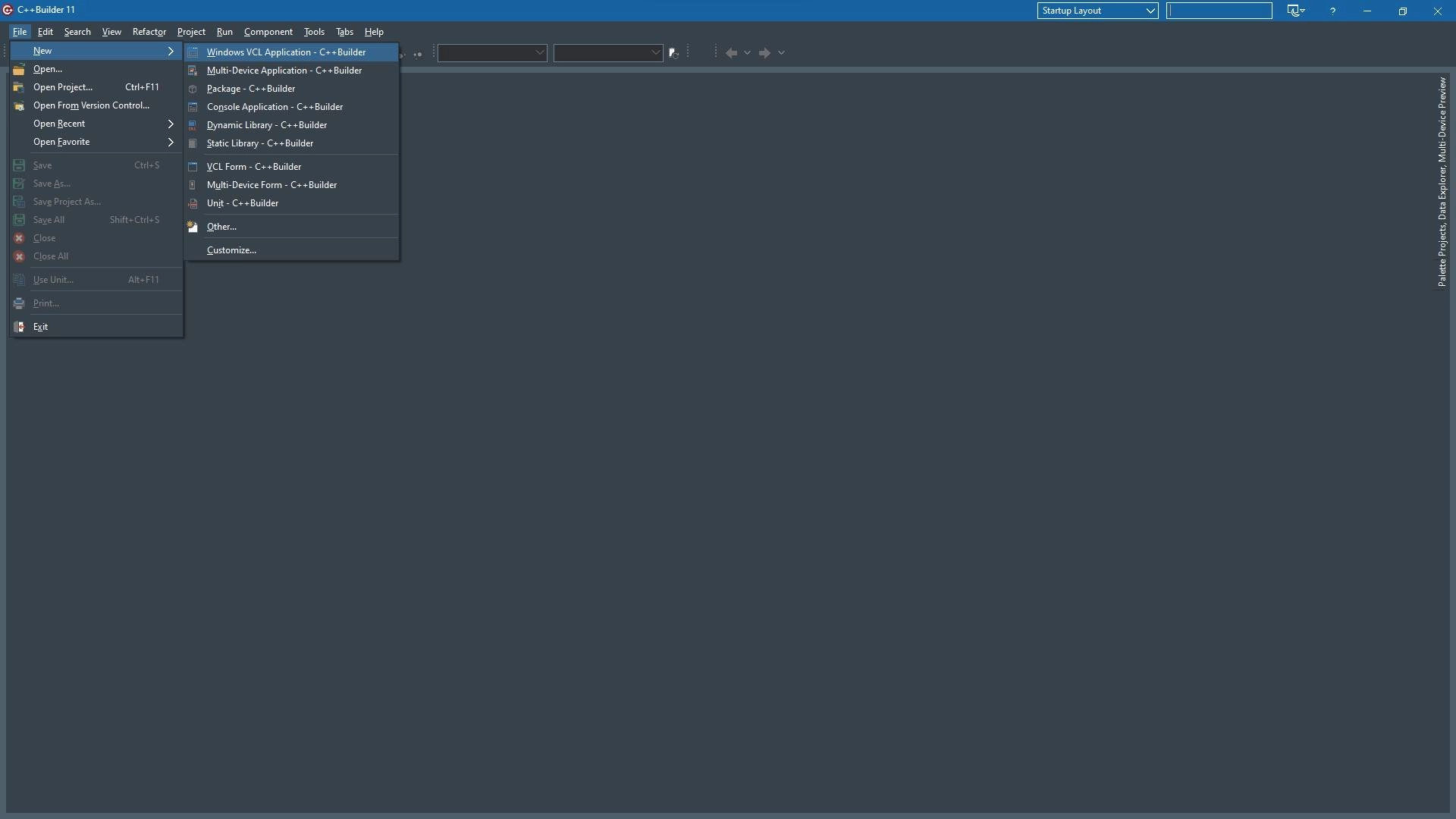Click the Back navigation arrow in the toolbar

pyautogui.click(x=731, y=53)
